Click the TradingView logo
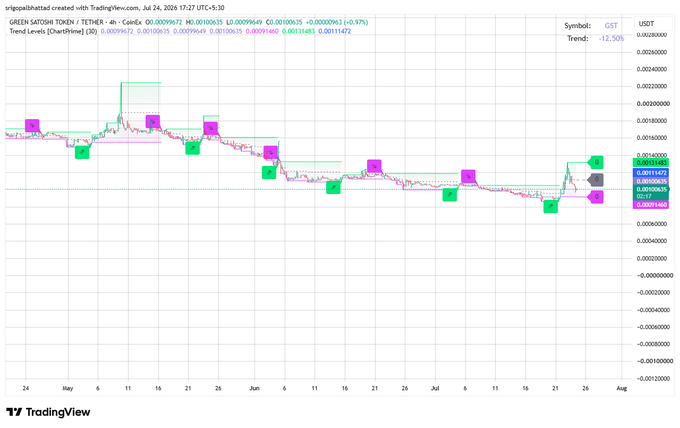This screenshot has width=680, height=428. click(48, 412)
